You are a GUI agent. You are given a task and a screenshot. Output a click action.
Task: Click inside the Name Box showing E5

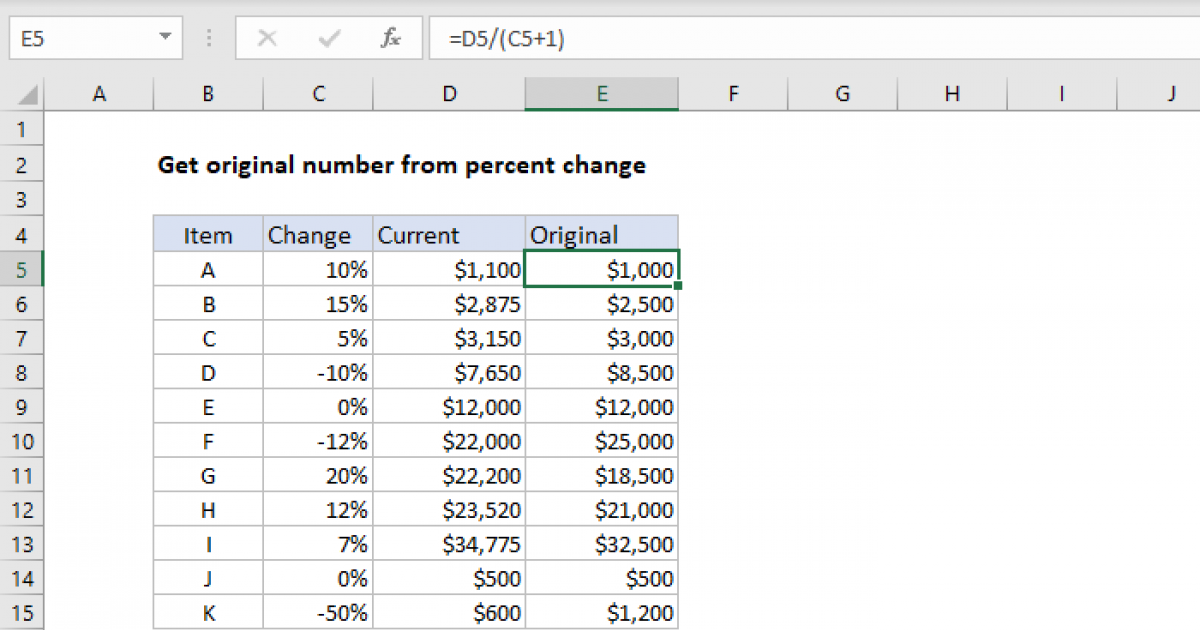click(x=80, y=39)
